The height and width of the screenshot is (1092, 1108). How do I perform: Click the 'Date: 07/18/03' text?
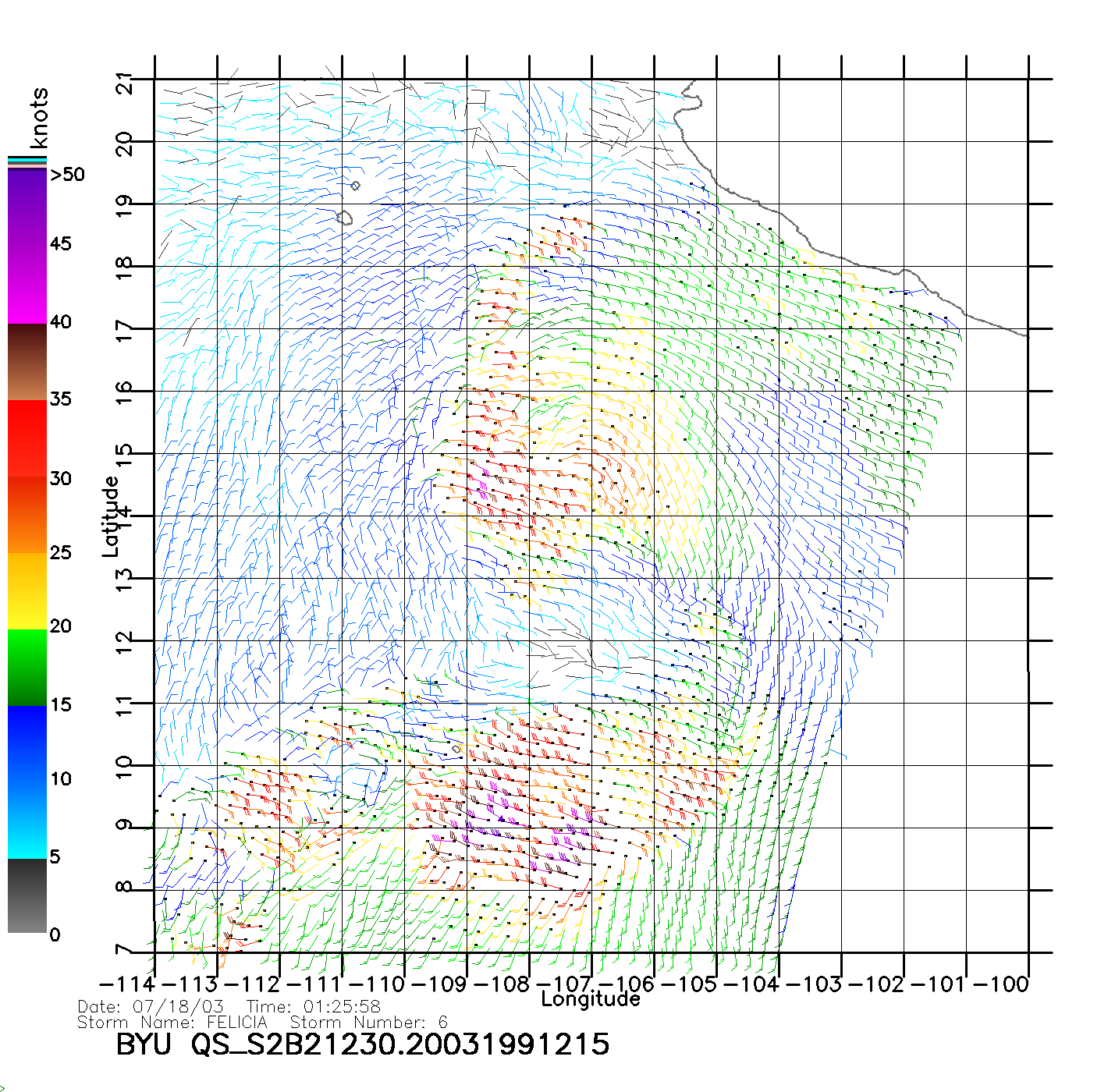(x=151, y=1006)
